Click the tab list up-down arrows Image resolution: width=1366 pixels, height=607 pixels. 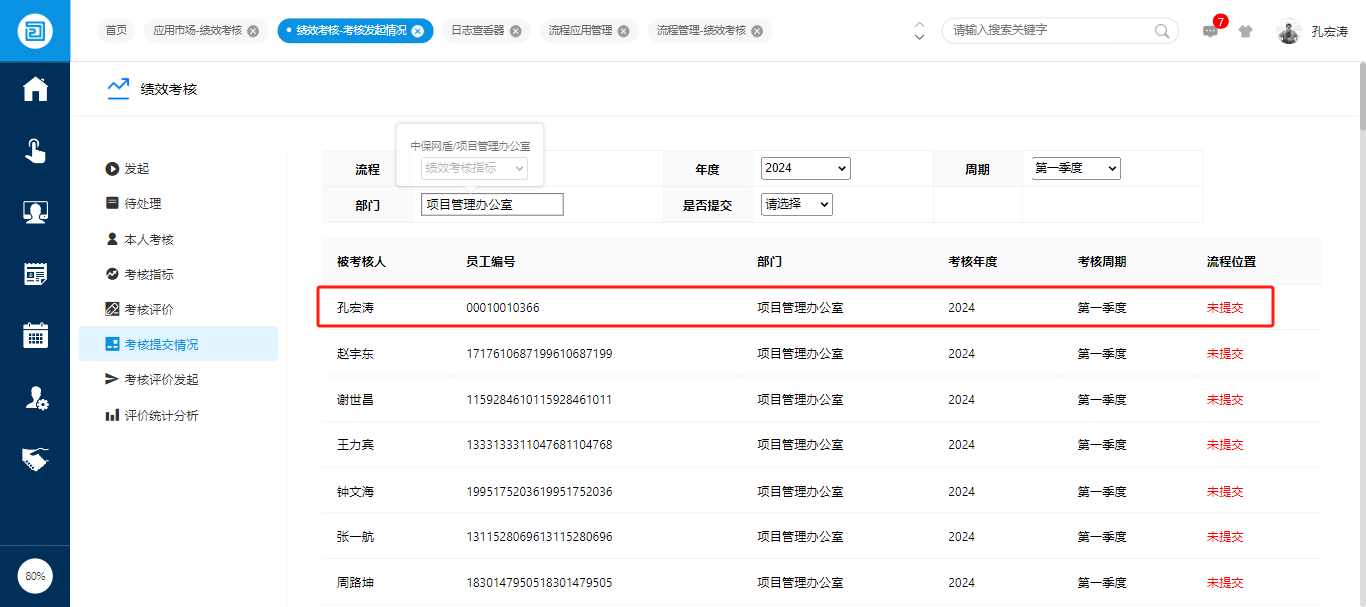[920, 31]
